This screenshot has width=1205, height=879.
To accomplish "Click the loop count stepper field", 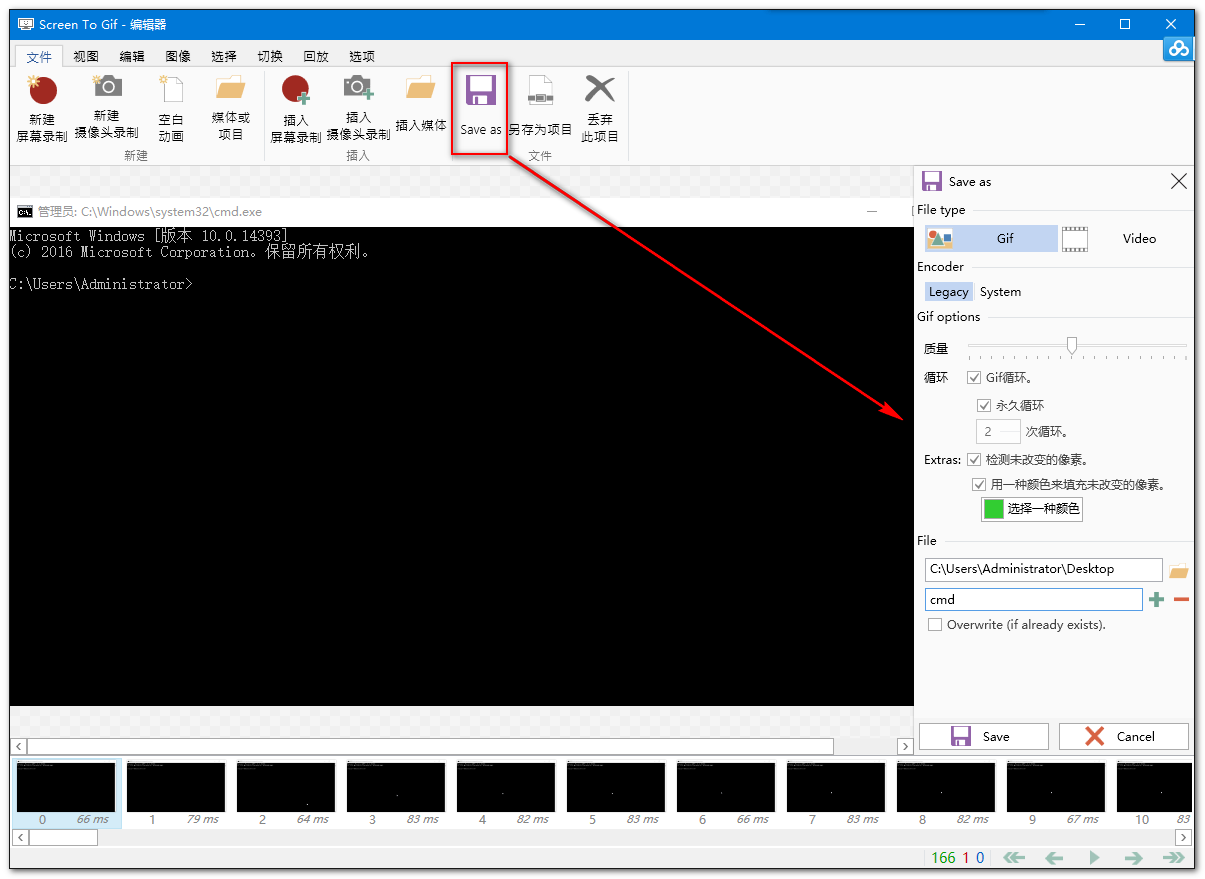I will tap(998, 432).
